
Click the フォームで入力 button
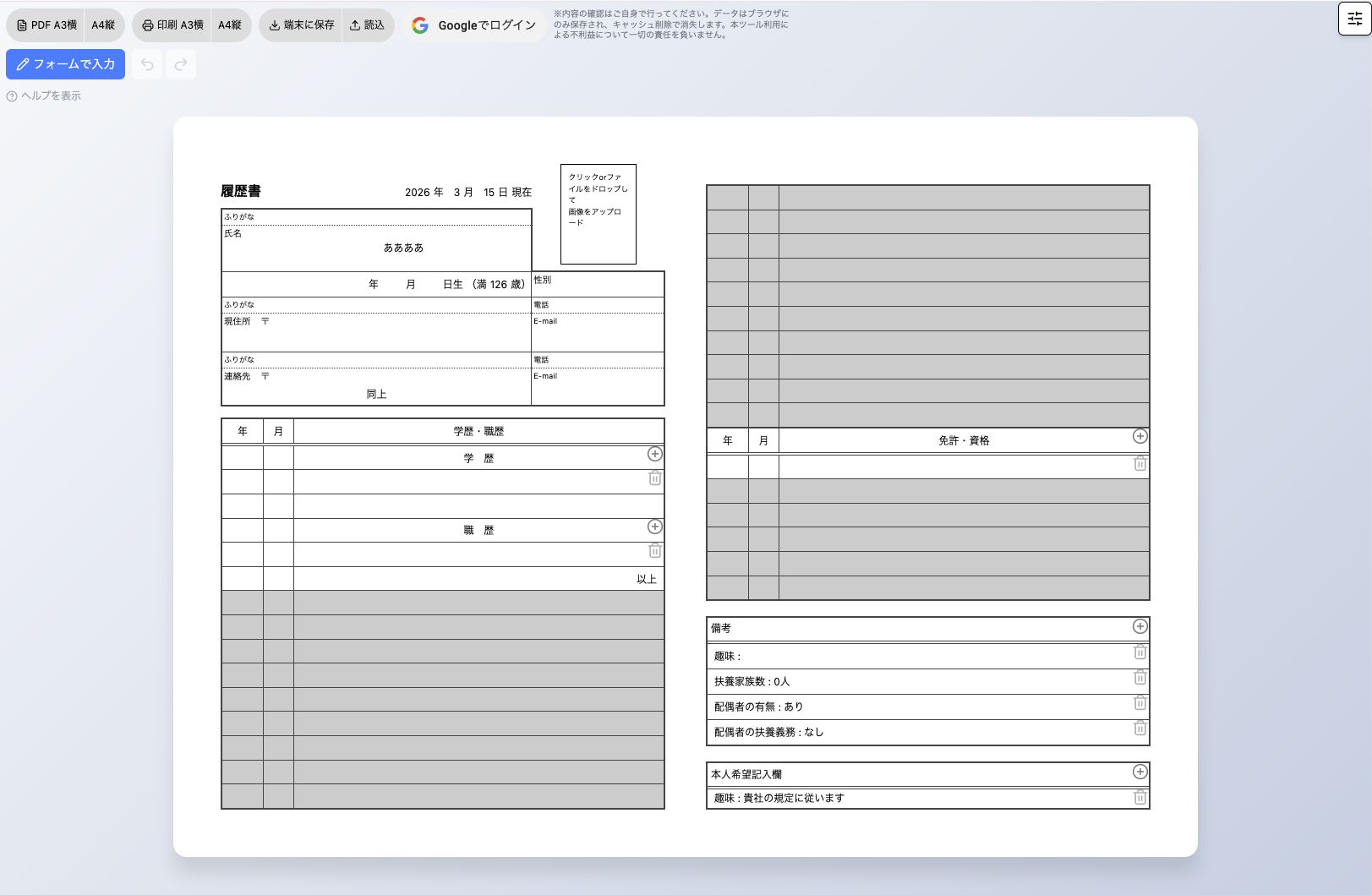pyautogui.click(x=66, y=64)
